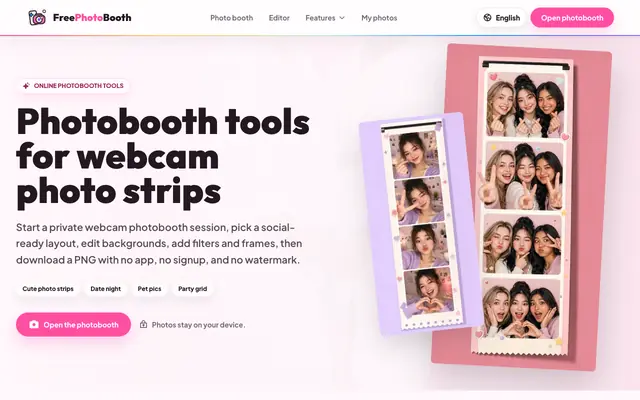Click the FreePhotoBooth brand name
The width and height of the screenshot is (640, 400).
(92, 18)
